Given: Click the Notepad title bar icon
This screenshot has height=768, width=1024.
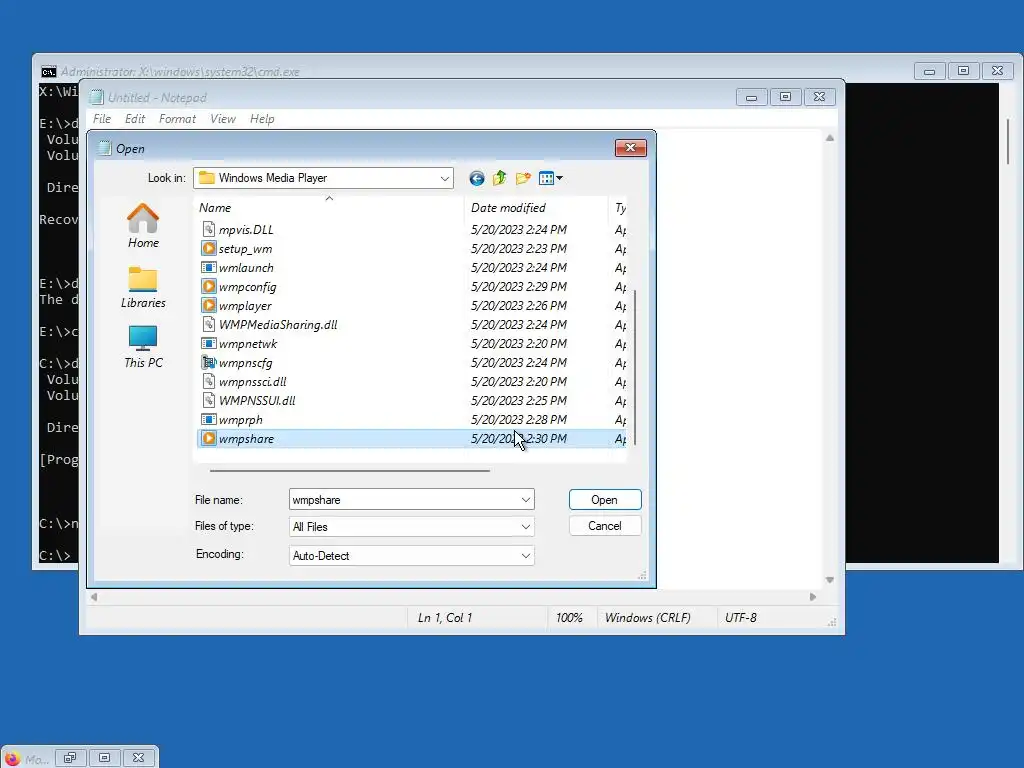Looking at the screenshot, I should [97, 97].
